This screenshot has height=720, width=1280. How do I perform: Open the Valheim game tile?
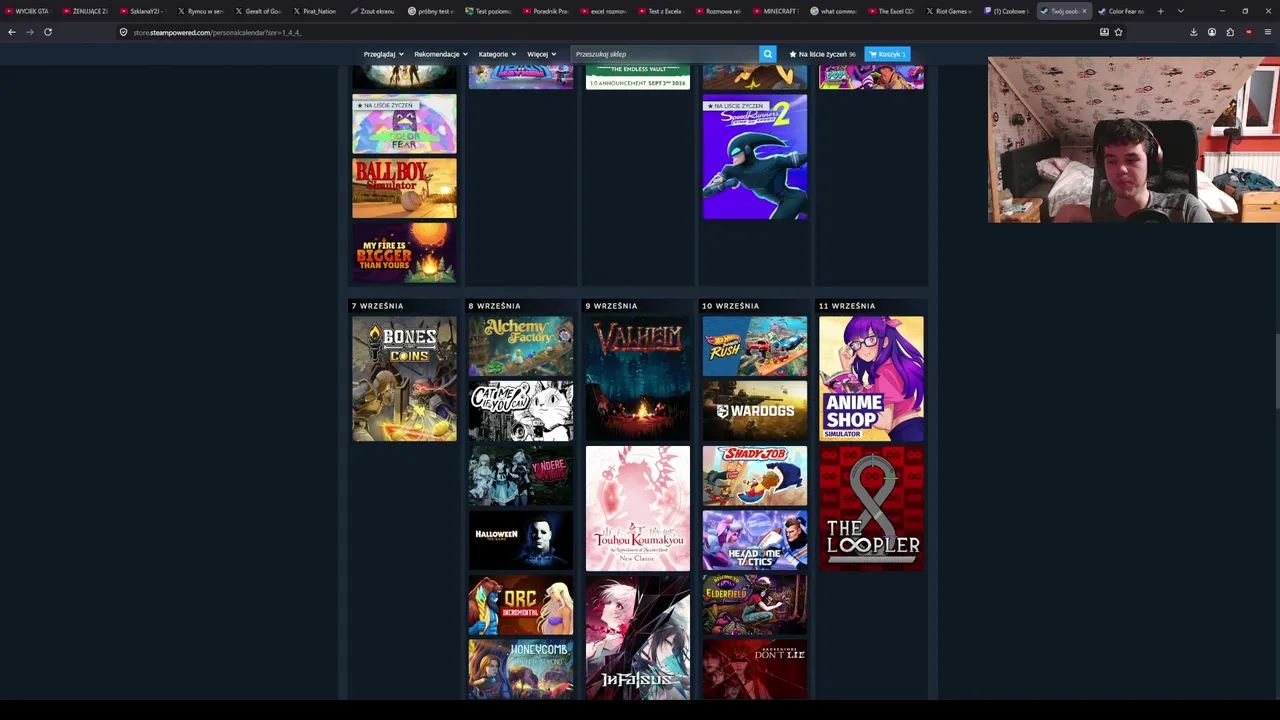638,379
